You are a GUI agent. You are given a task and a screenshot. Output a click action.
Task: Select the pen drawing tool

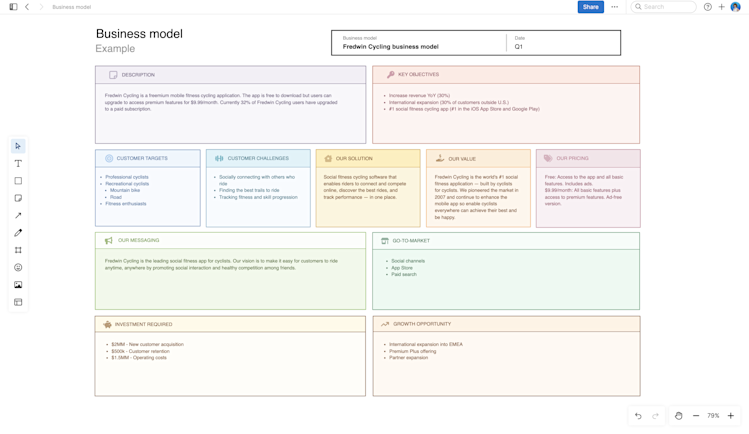click(x=18, y=233)
